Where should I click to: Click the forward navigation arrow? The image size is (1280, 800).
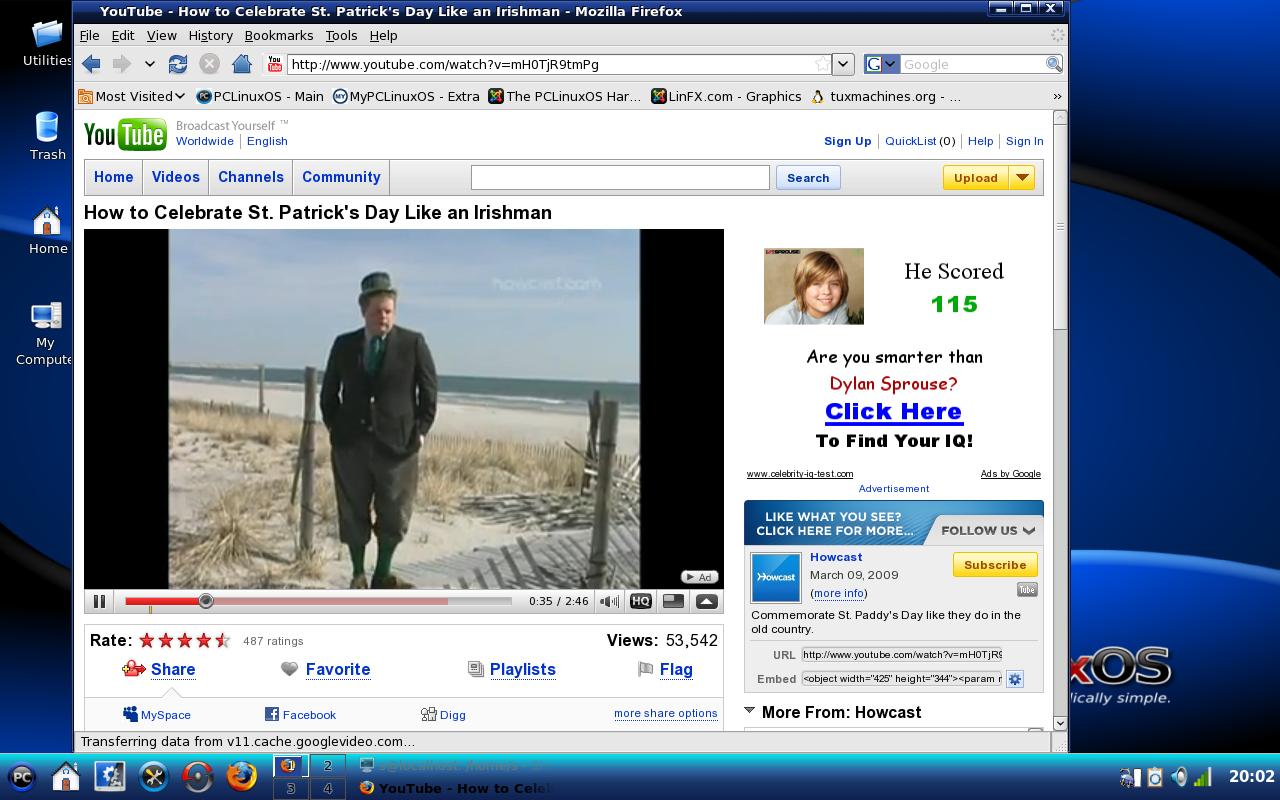pyautogui.click(x=121, y=64)
